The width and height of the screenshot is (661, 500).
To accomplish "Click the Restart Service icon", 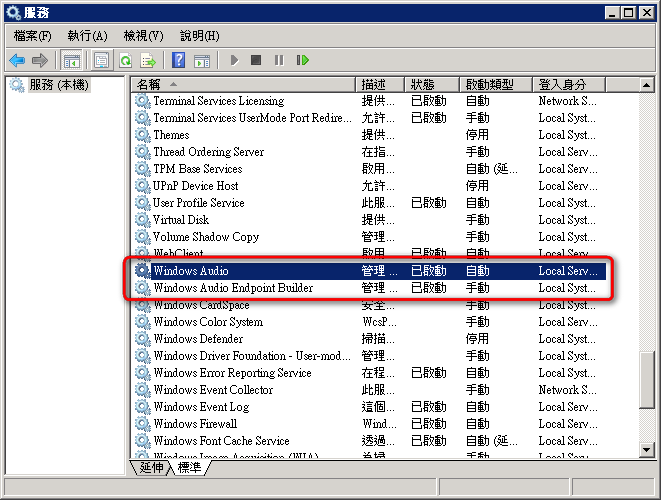I will coord(302,60).
